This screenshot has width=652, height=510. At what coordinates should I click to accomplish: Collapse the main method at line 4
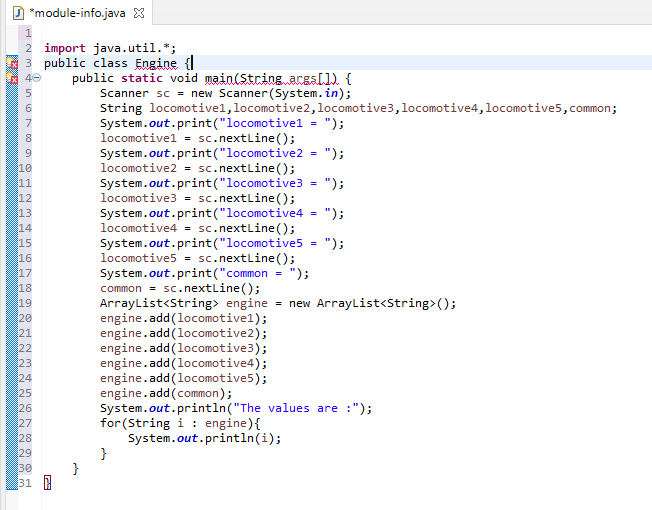37,78
